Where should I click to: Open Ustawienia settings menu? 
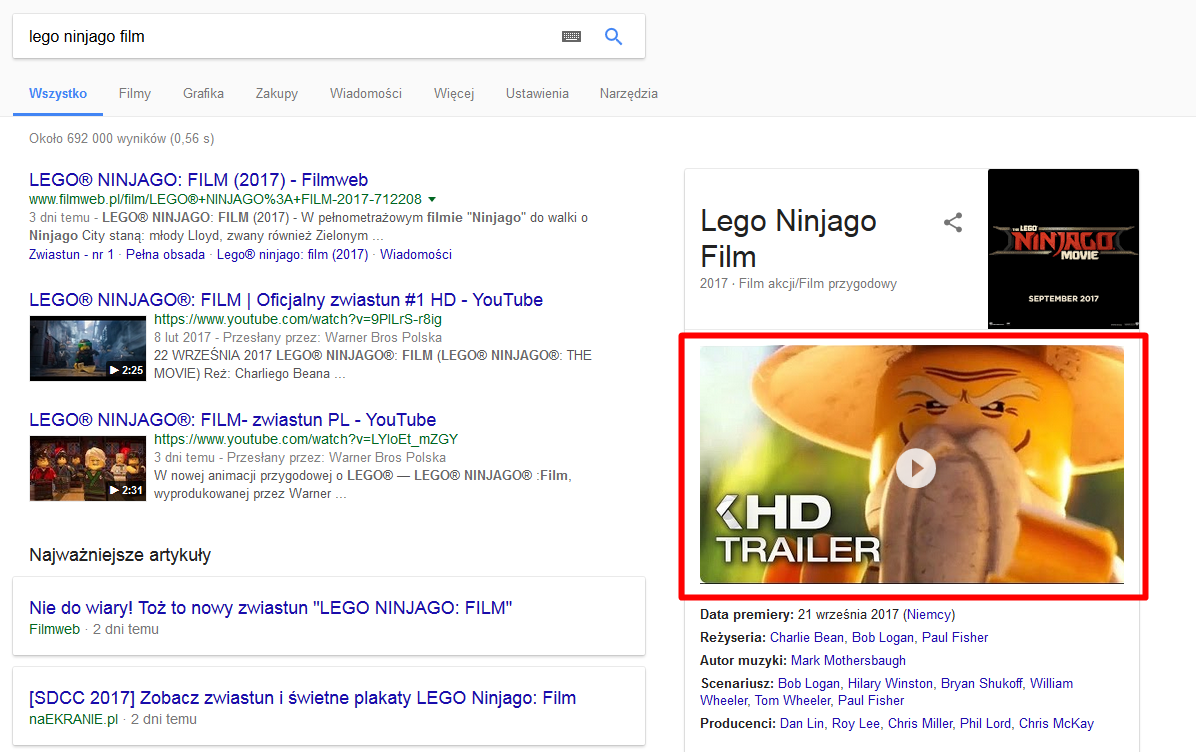[x=537, y=93]
